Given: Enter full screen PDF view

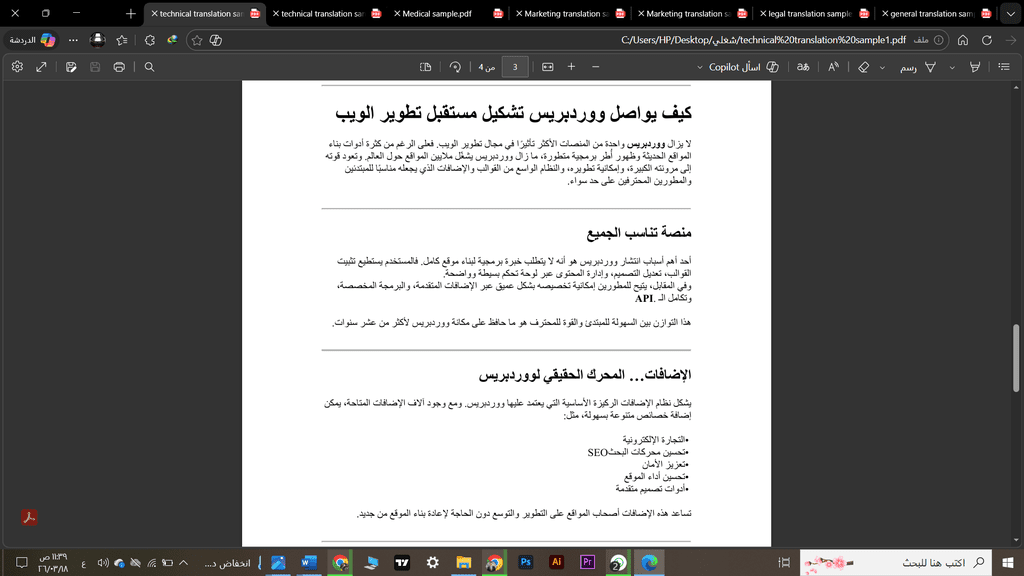Looking at the screenshot, I should pyautogui.click(x=41, y=67).
